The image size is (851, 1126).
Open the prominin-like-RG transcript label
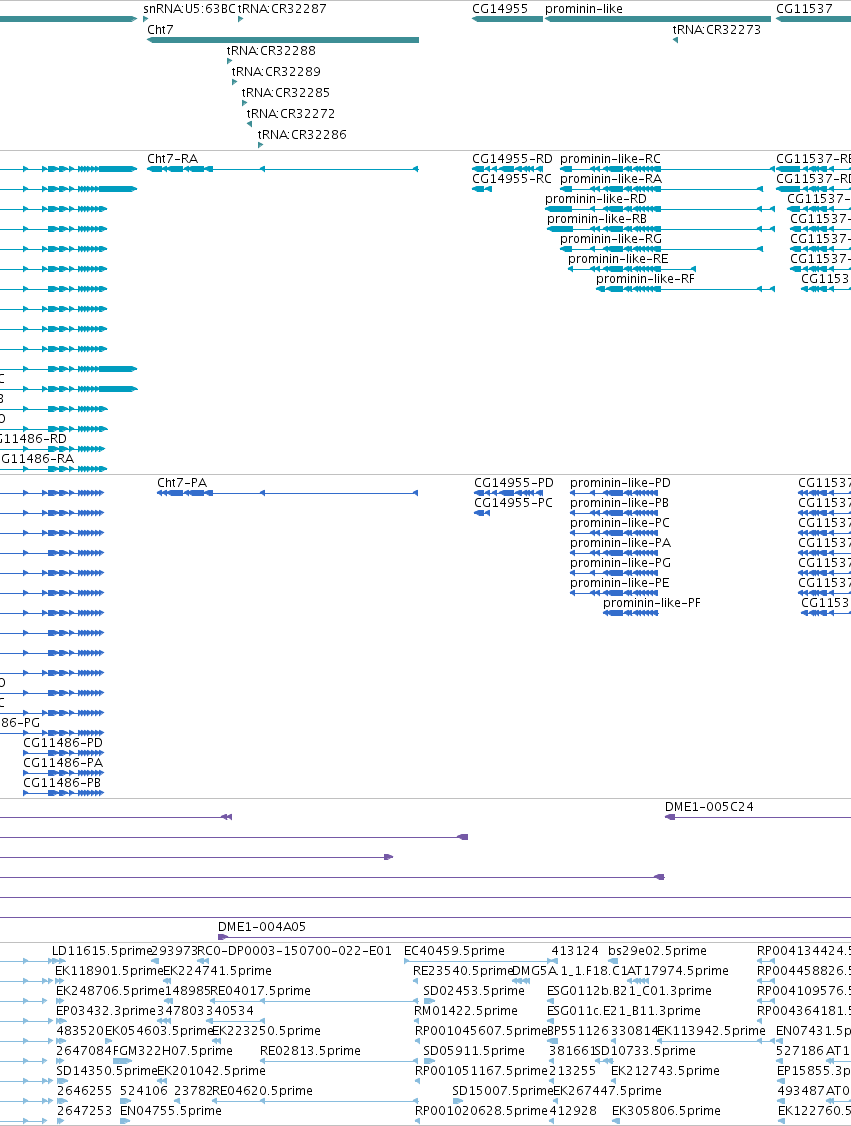611,239
